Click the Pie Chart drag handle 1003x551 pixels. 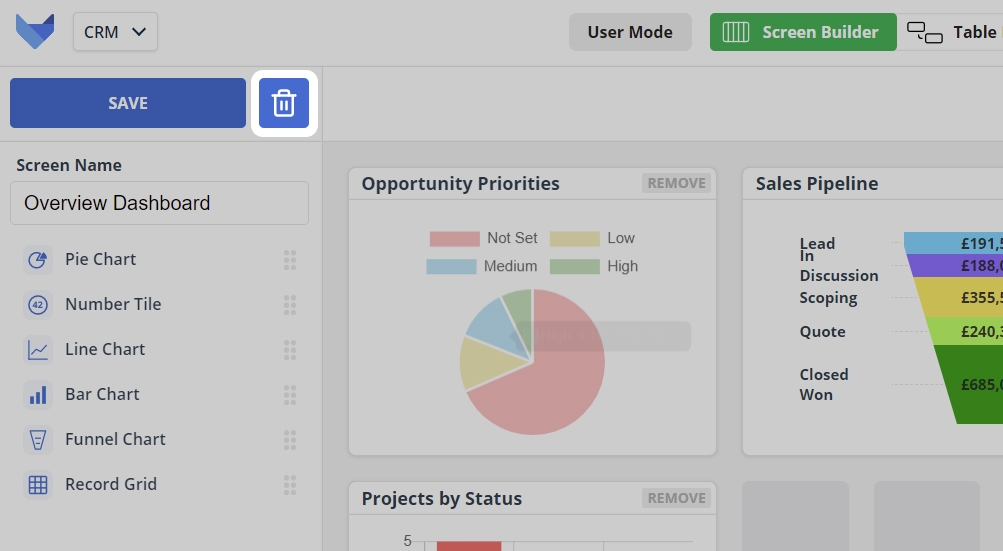pos(290,260)
